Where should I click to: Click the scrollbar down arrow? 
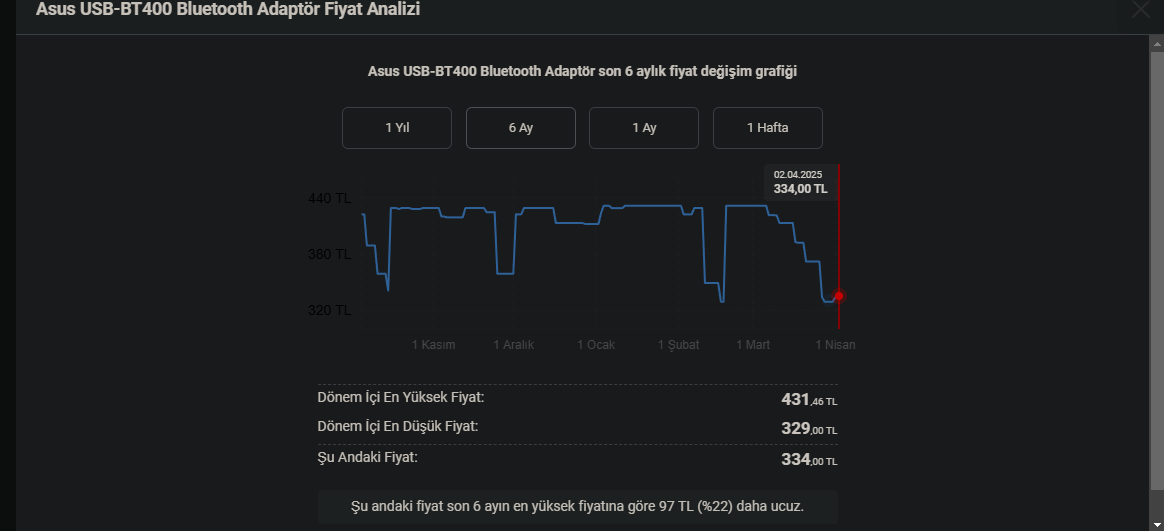click(1157, 524)
